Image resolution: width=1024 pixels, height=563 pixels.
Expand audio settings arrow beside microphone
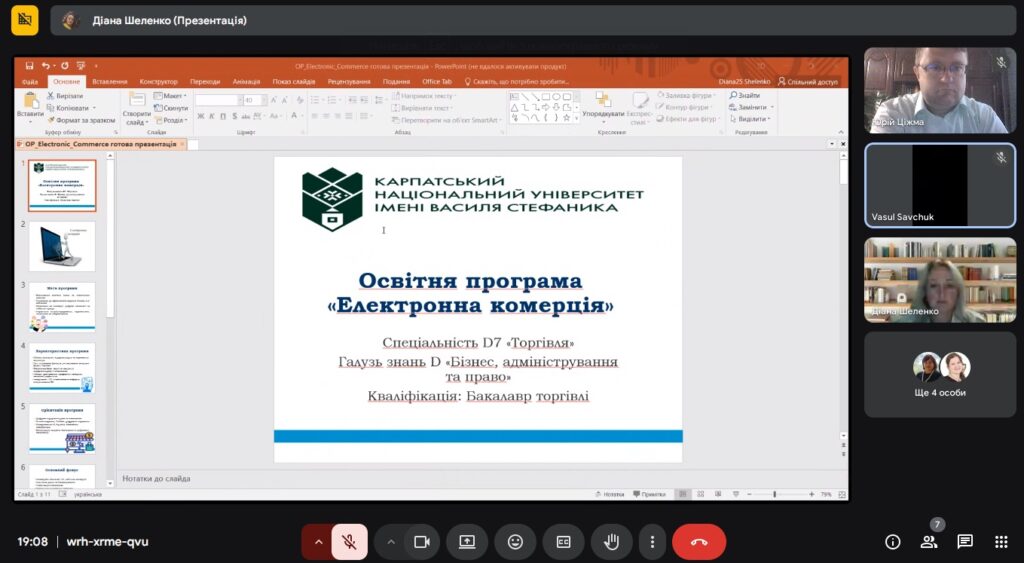318,542
